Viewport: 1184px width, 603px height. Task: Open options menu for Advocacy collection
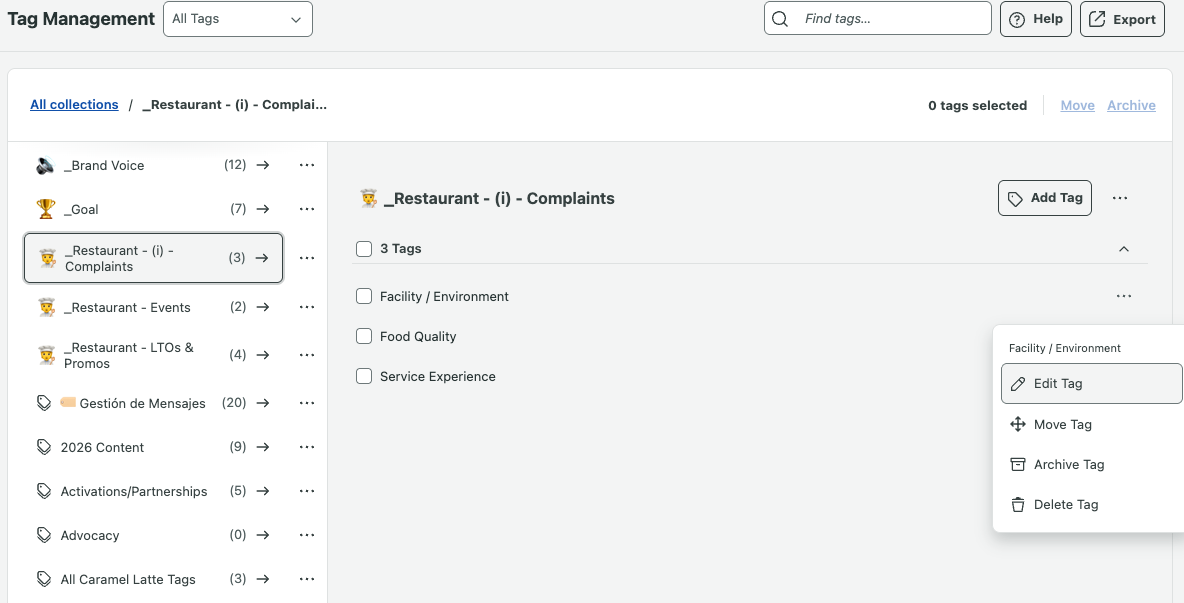[307, 535]
